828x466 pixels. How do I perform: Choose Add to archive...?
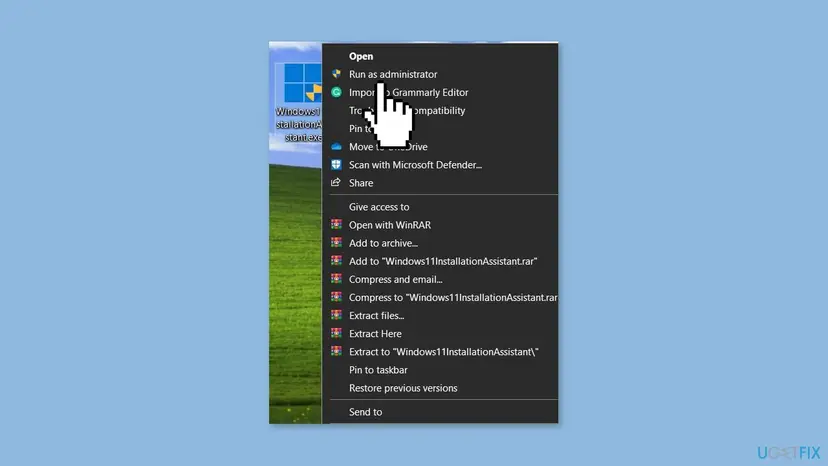point(383,243)
